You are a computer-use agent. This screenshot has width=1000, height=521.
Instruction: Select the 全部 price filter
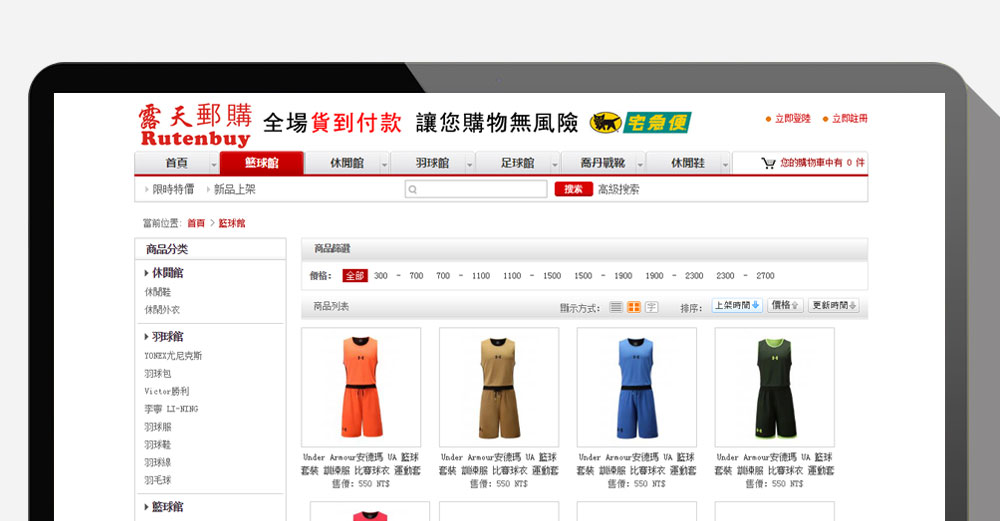[x=355, y=276]
